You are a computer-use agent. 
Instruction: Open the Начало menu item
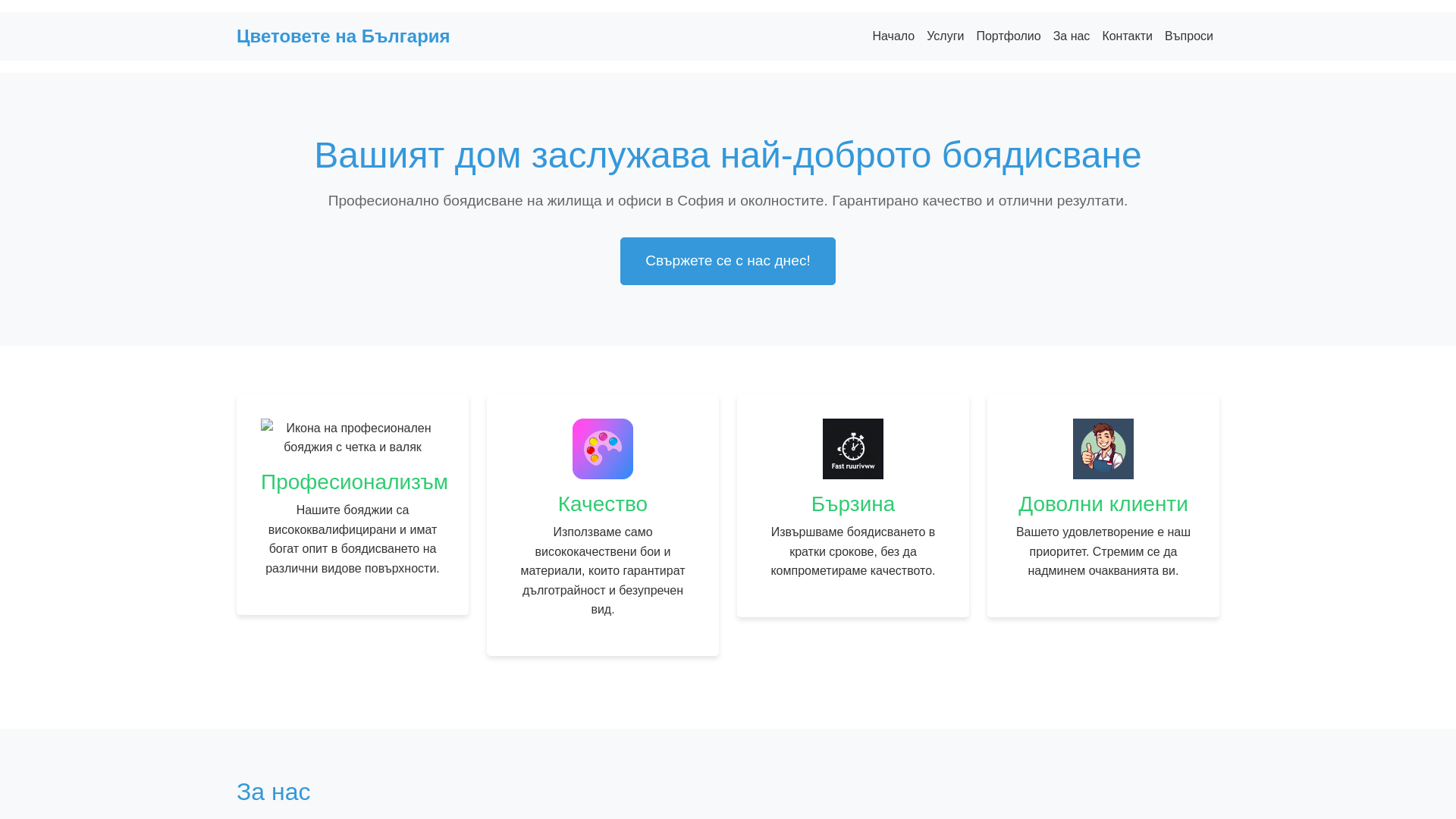coord(893,36)
